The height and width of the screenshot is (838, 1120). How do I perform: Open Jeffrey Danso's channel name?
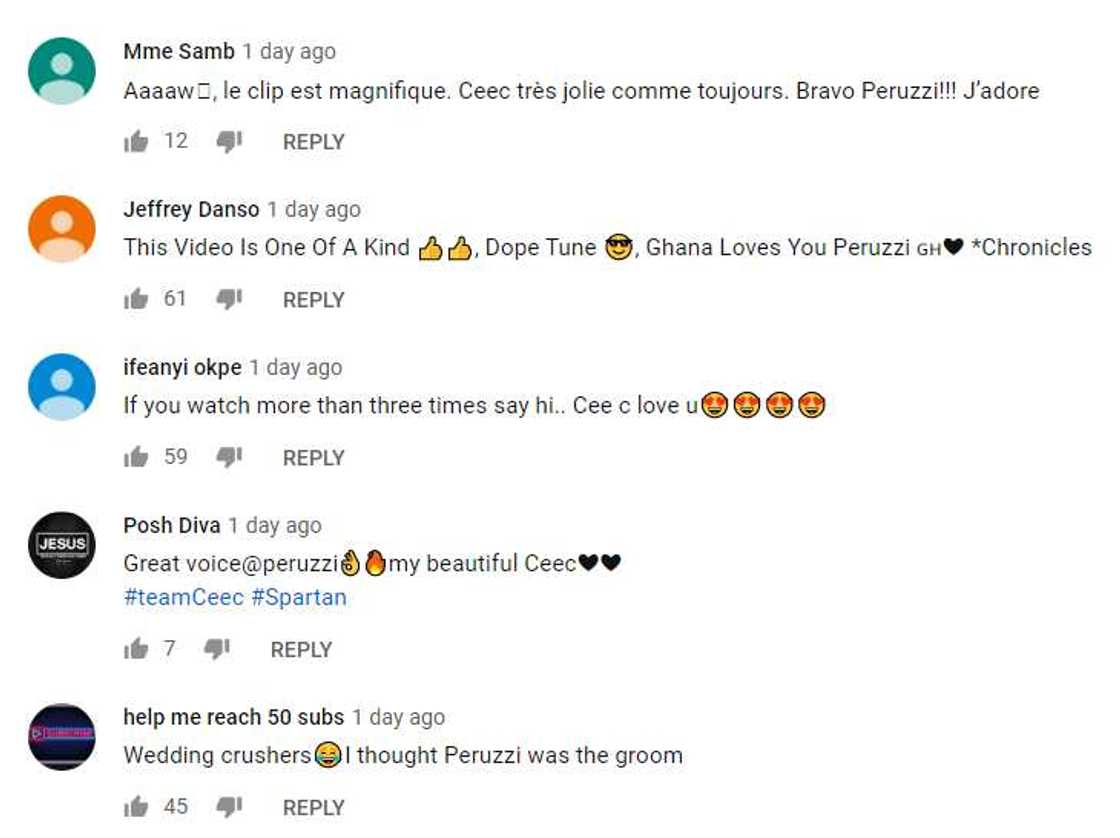click(191, 210)
